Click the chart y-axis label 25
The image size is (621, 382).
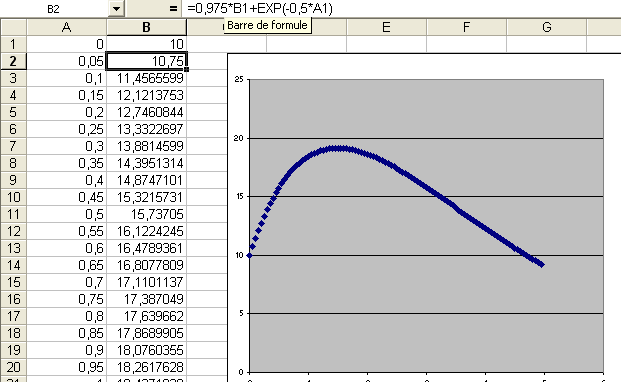click(238, 79)
